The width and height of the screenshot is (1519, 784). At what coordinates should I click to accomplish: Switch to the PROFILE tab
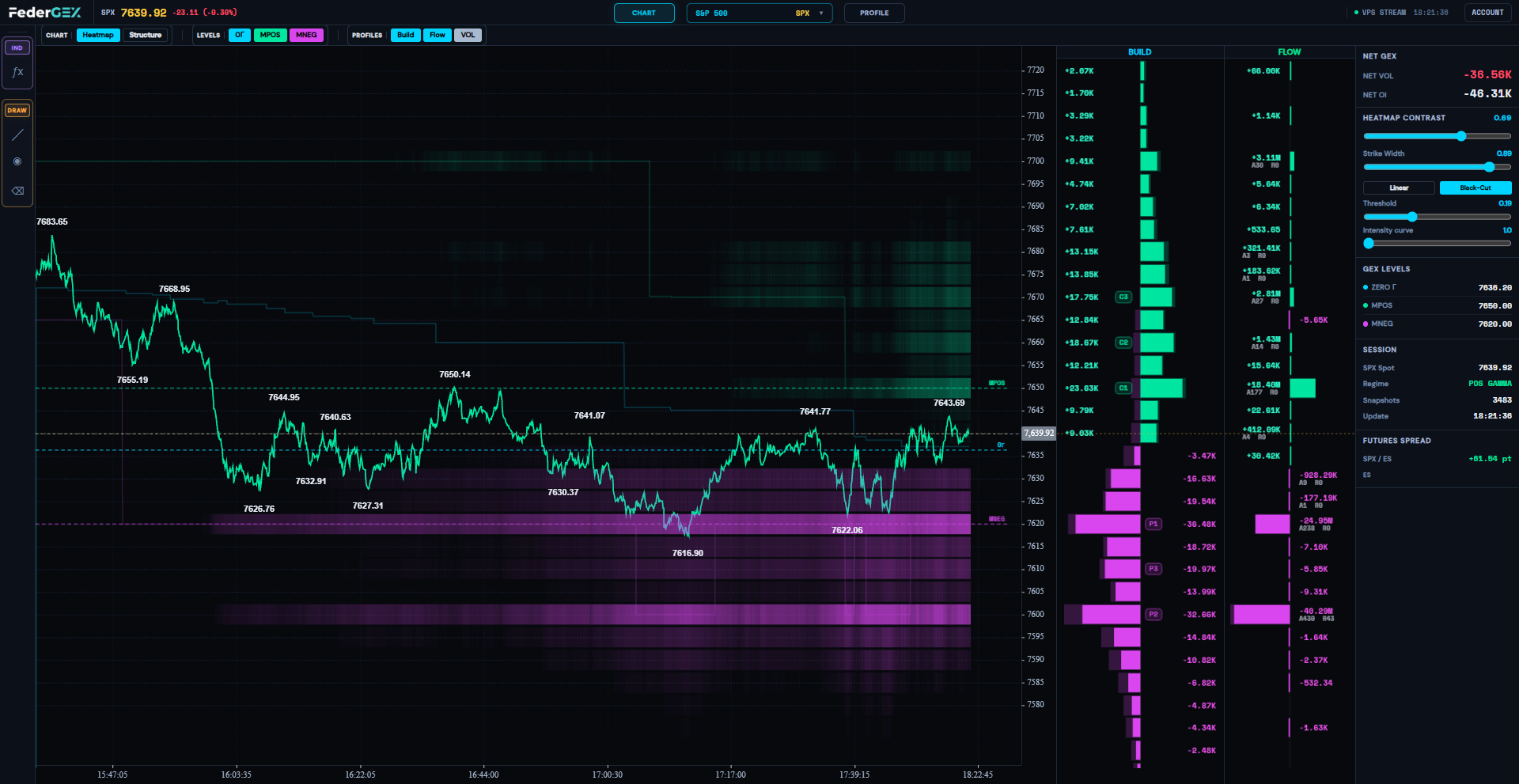tap(874, 13)
